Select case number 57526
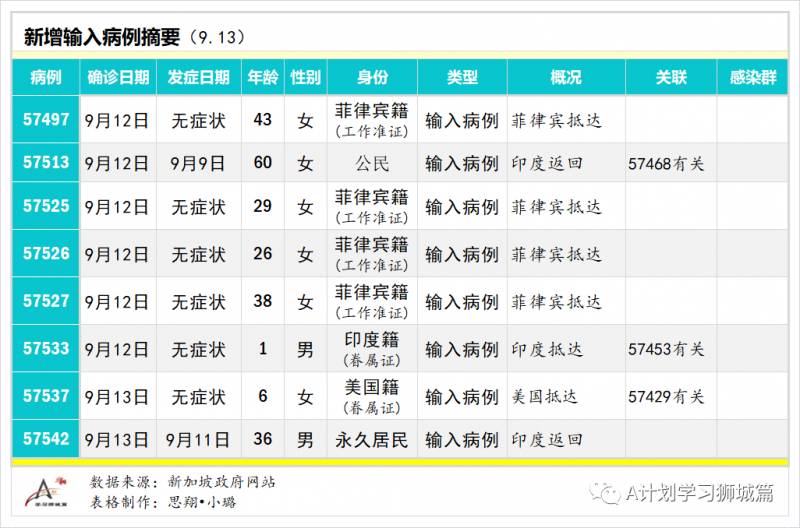Screen dimensions: 800x528 46,253
